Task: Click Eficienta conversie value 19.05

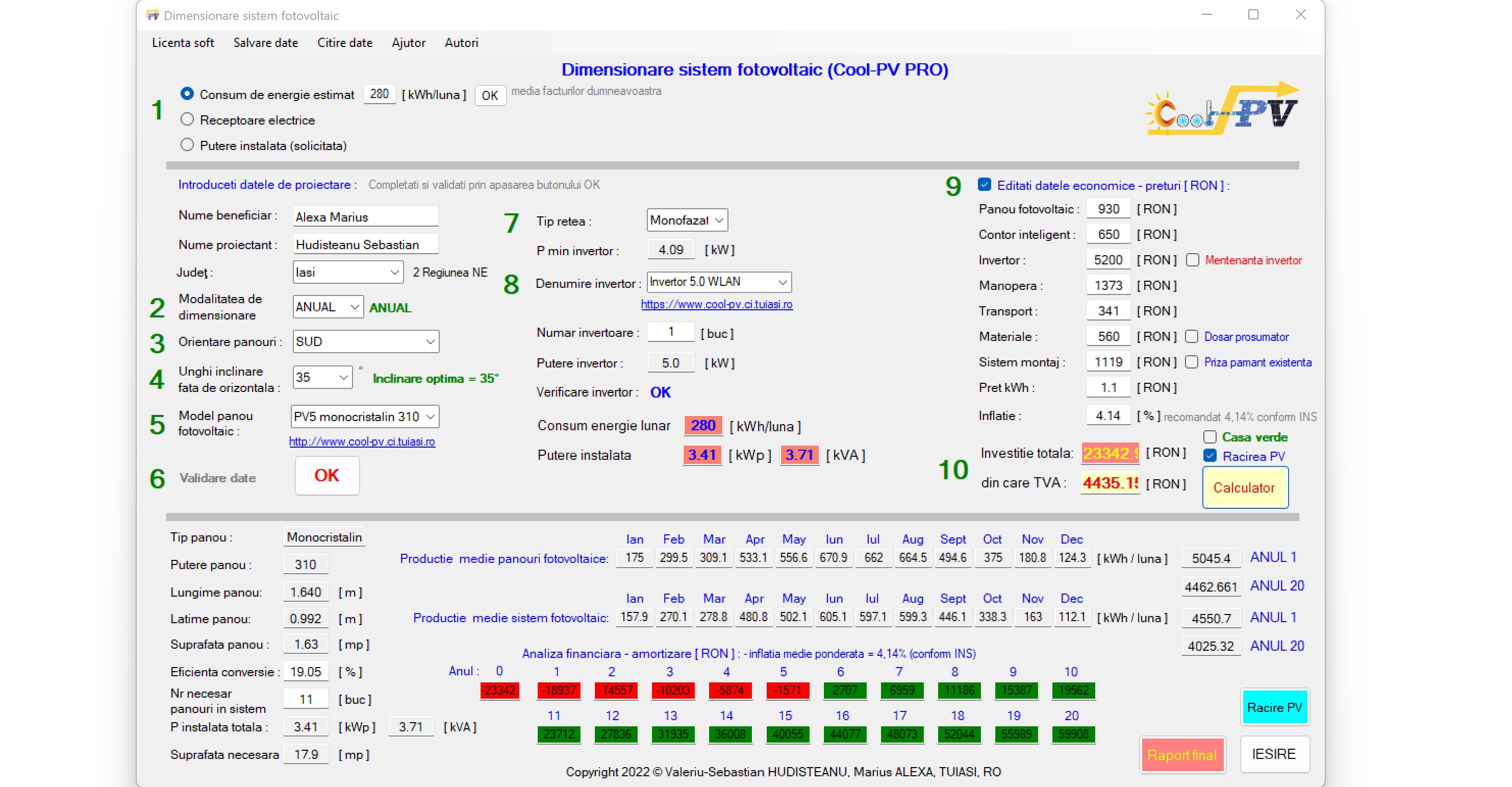Action: click(x=306, y=671)
